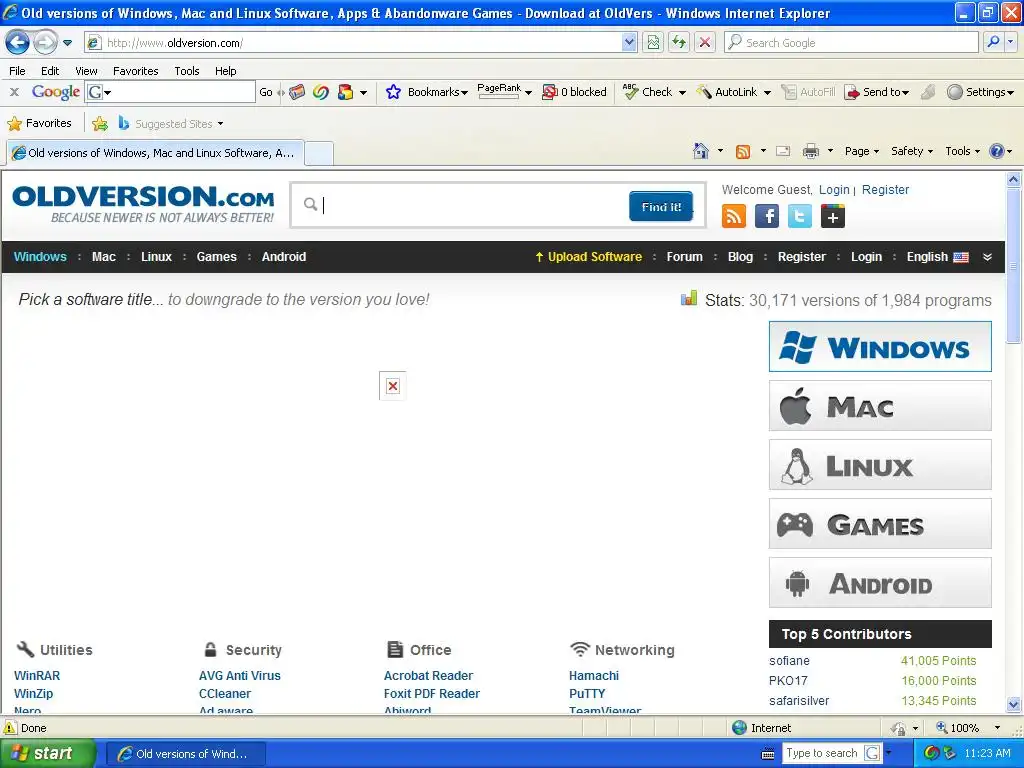This screenshot has width=1024, height=768.
Task: Click the Google toolbar search box
Action: coord(170,92)
